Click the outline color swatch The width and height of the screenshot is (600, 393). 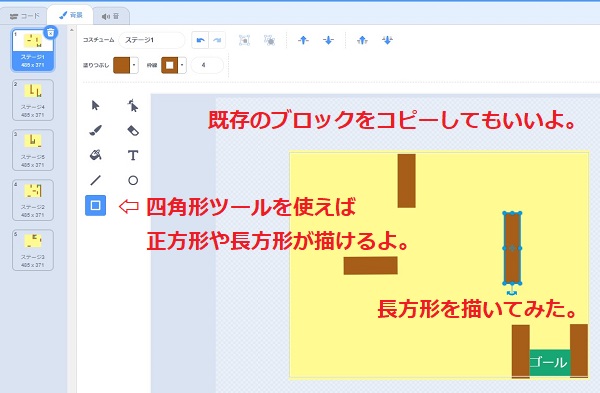point(170,65)
